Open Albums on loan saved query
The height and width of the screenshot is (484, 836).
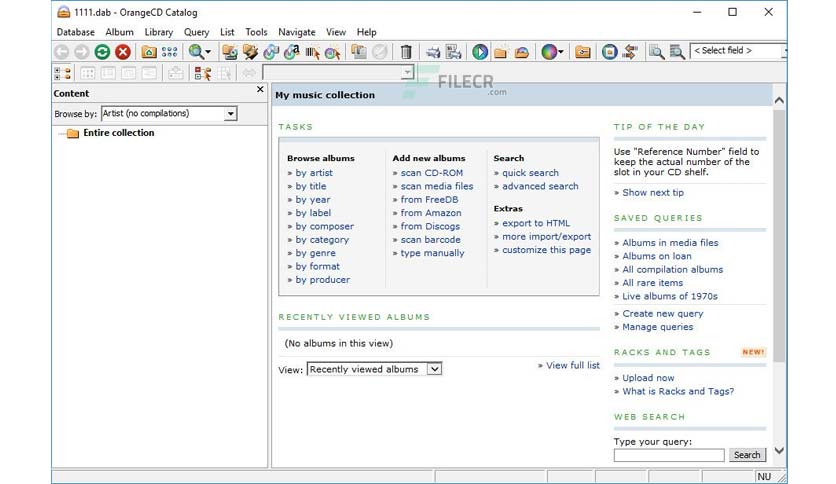tap(657, 256)
